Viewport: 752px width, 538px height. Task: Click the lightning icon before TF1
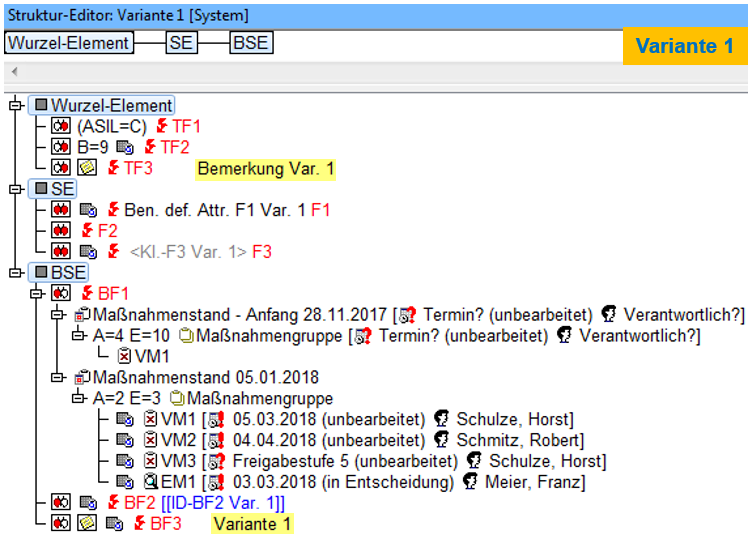coord(162,126)
